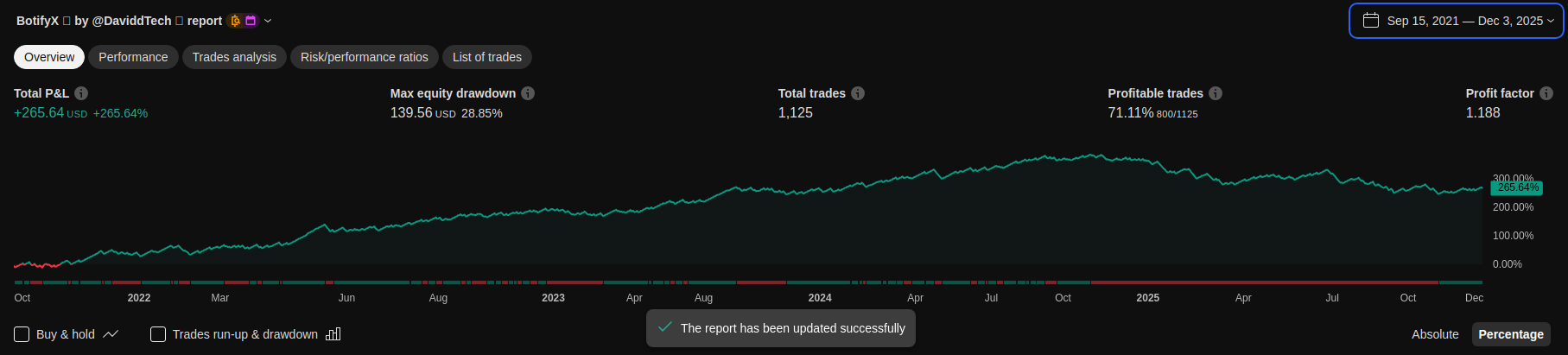1568x355 pixels.
Task: Click the calendar icon in date range box
Action: coord(1371,21)
